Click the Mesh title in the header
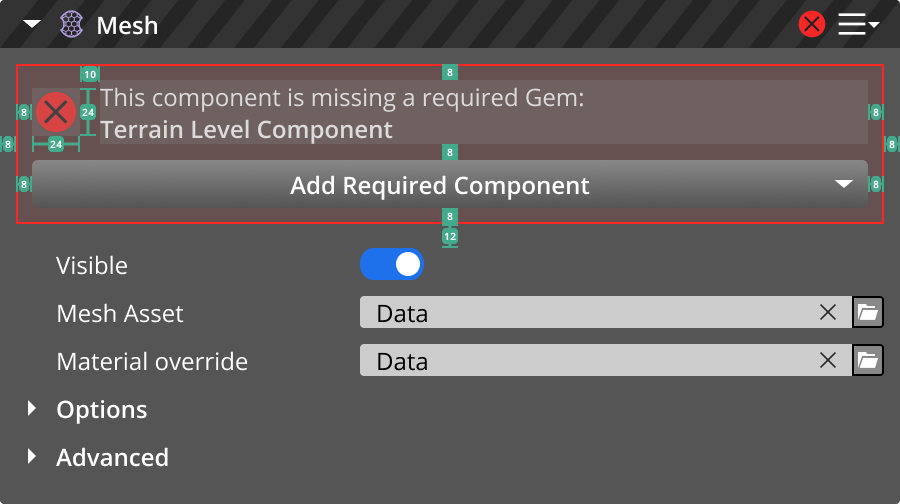 (127, 25)
